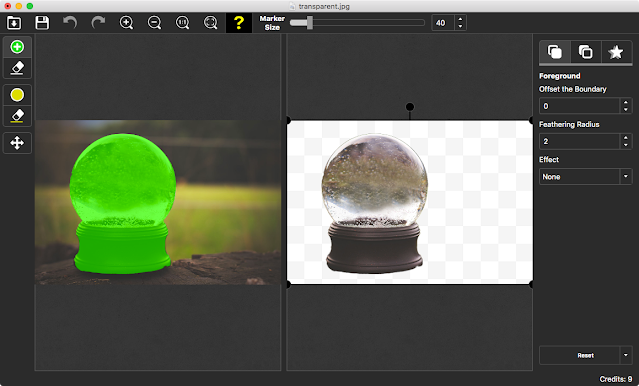Save the image with floppy disk icon
Image resolution: width=639 pixels, height=386 pixels.
[x=42, y=23]
